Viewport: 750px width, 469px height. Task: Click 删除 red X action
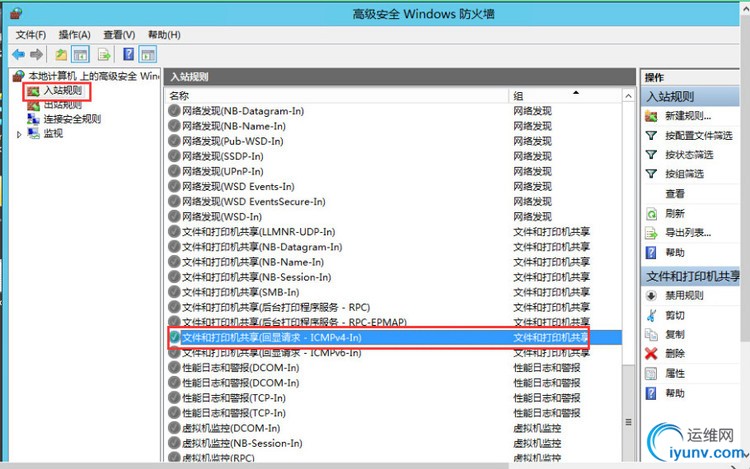pyautogui.click(x=674, y=353)
